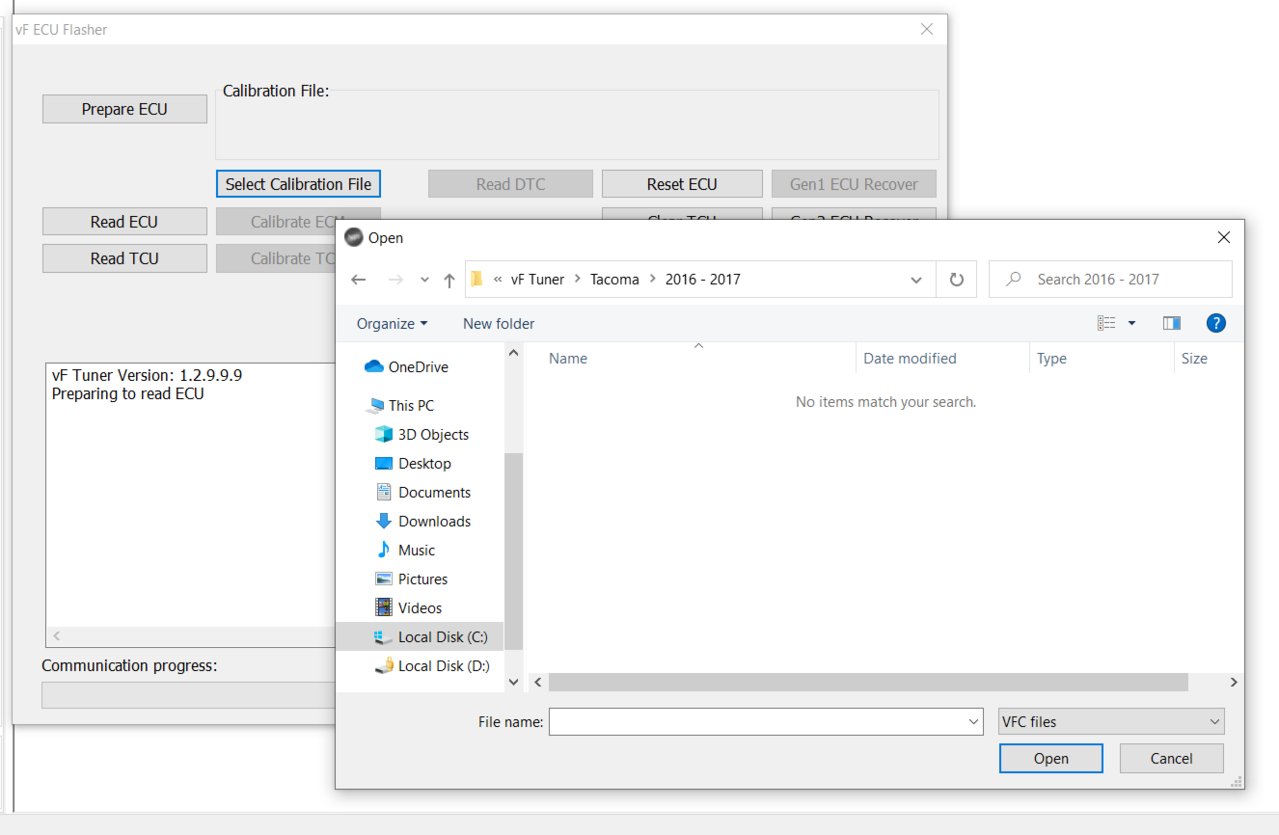The image size is (1279, 835).
Task: Click the vF Tuner breadcrumb segment
Action: [538, 280]
